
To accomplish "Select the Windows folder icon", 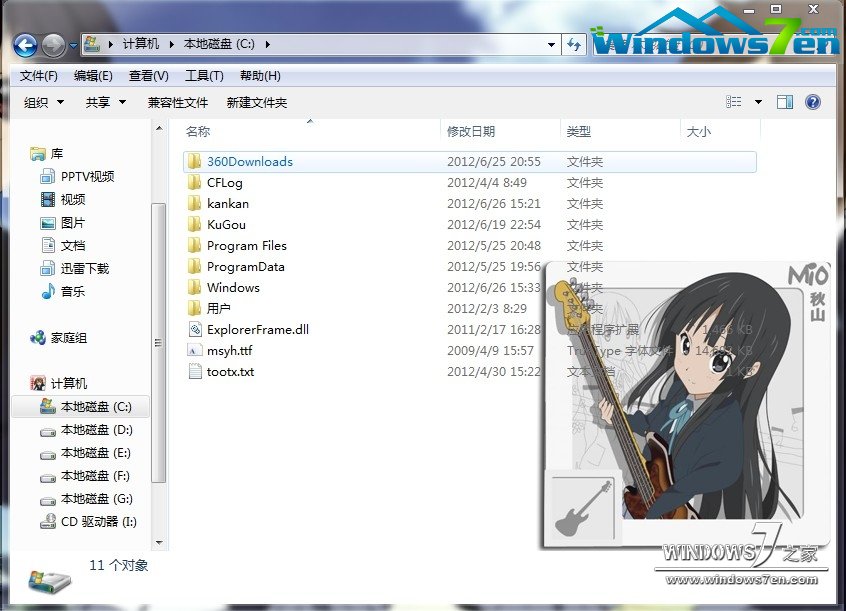I will click(x=194, y=288).
